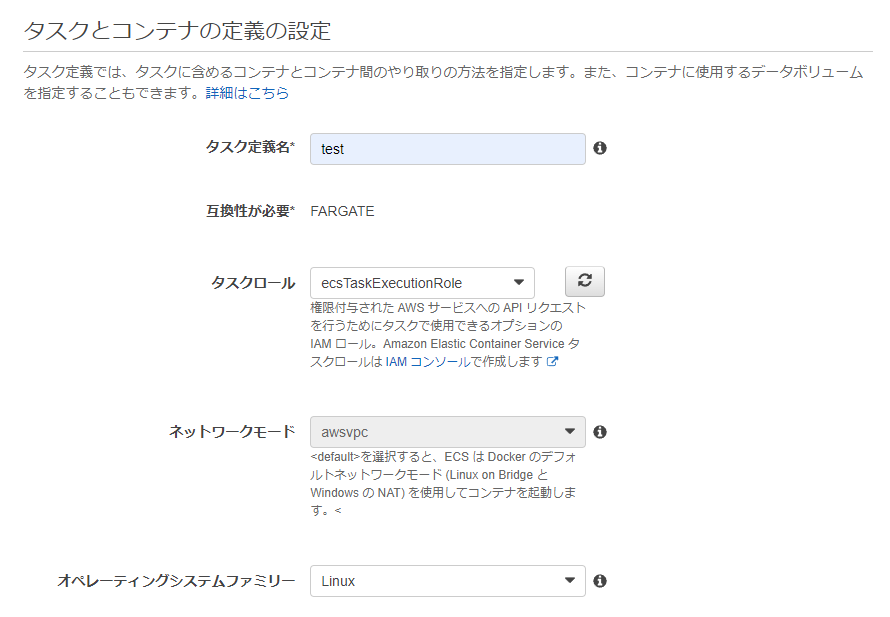The image size is (890, 617).
Task: Click the タスクとコンテナの定義の設定 heading
Action: tap(177, 31)
